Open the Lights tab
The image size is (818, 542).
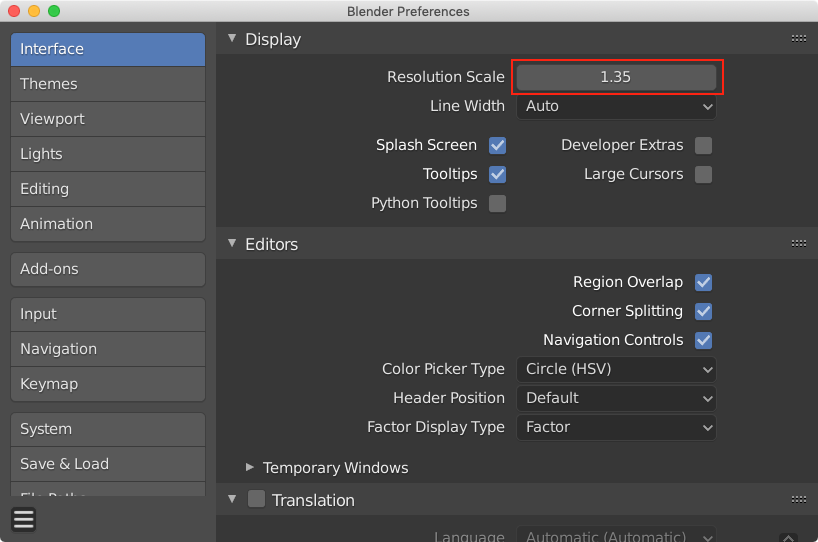coord(108,154)
